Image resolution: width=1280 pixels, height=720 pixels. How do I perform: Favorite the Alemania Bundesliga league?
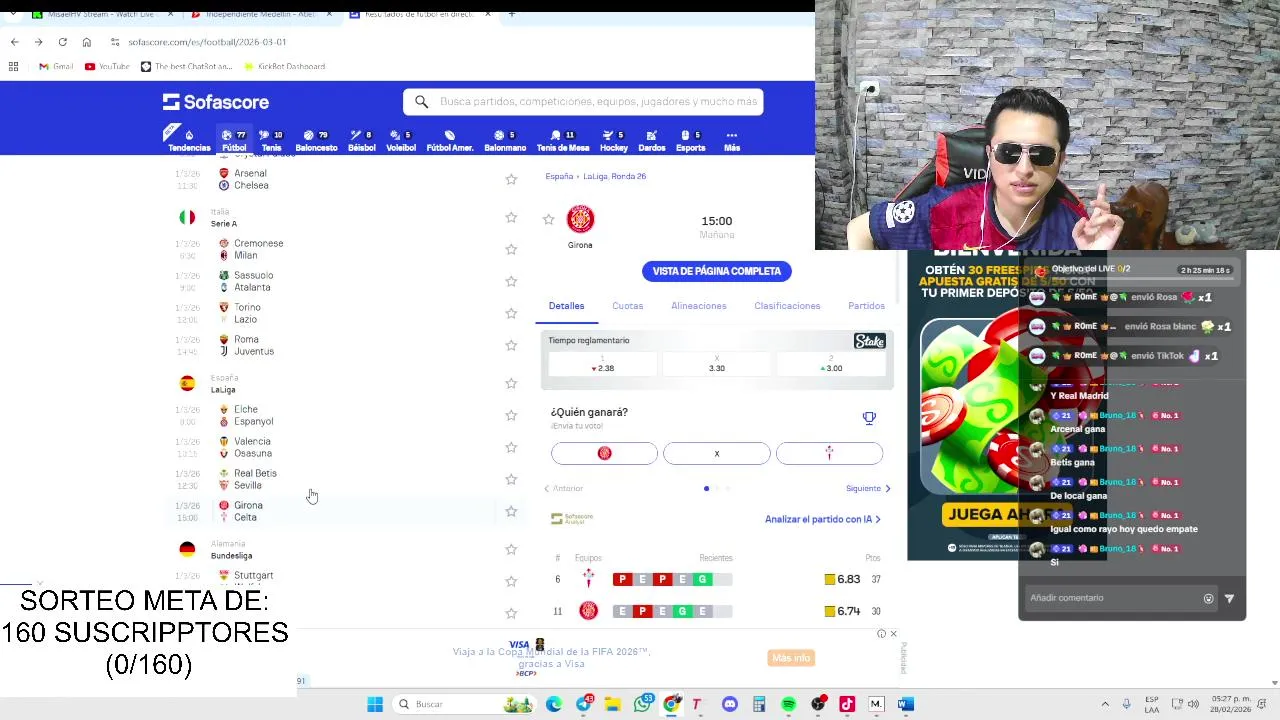tap(511, 549)
